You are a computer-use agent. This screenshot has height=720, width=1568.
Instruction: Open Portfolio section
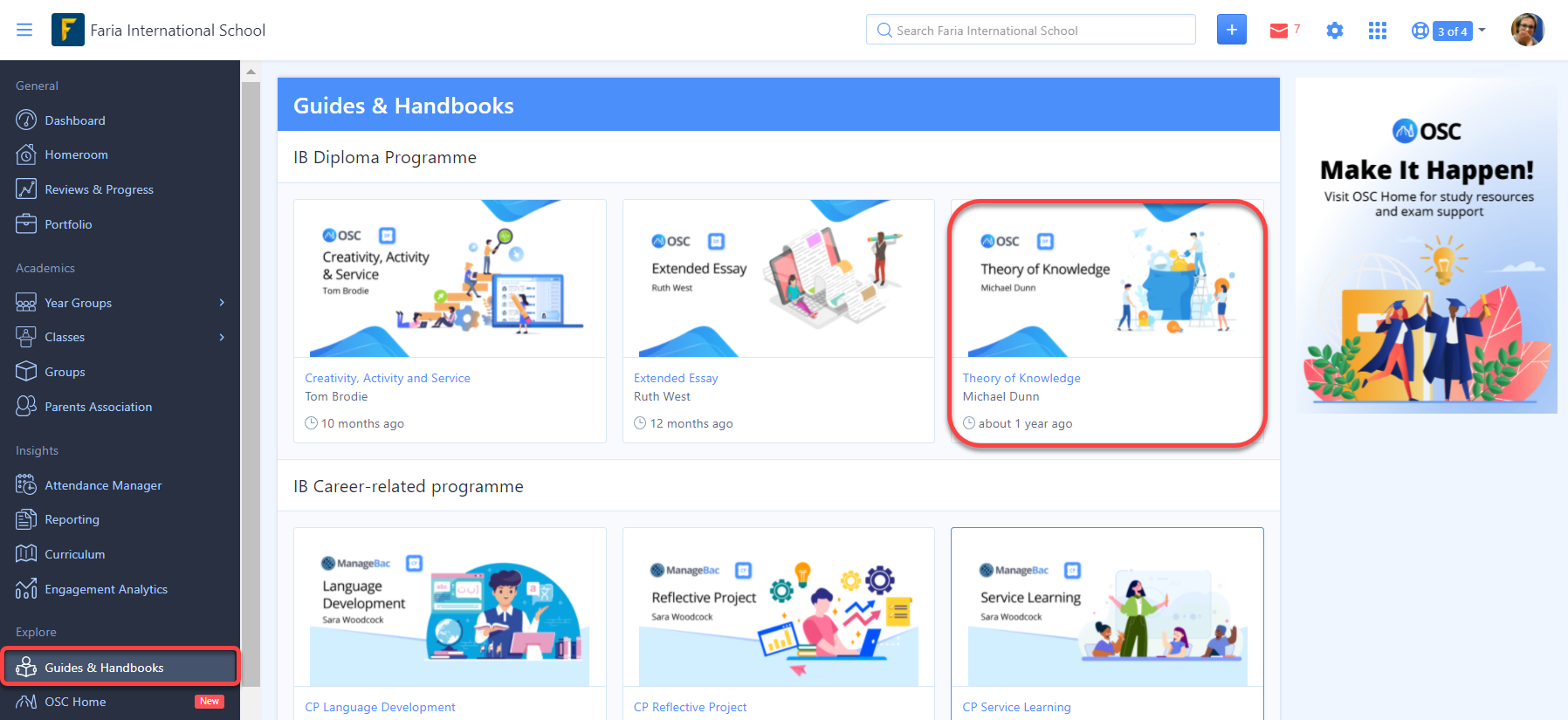pos(68,224)
